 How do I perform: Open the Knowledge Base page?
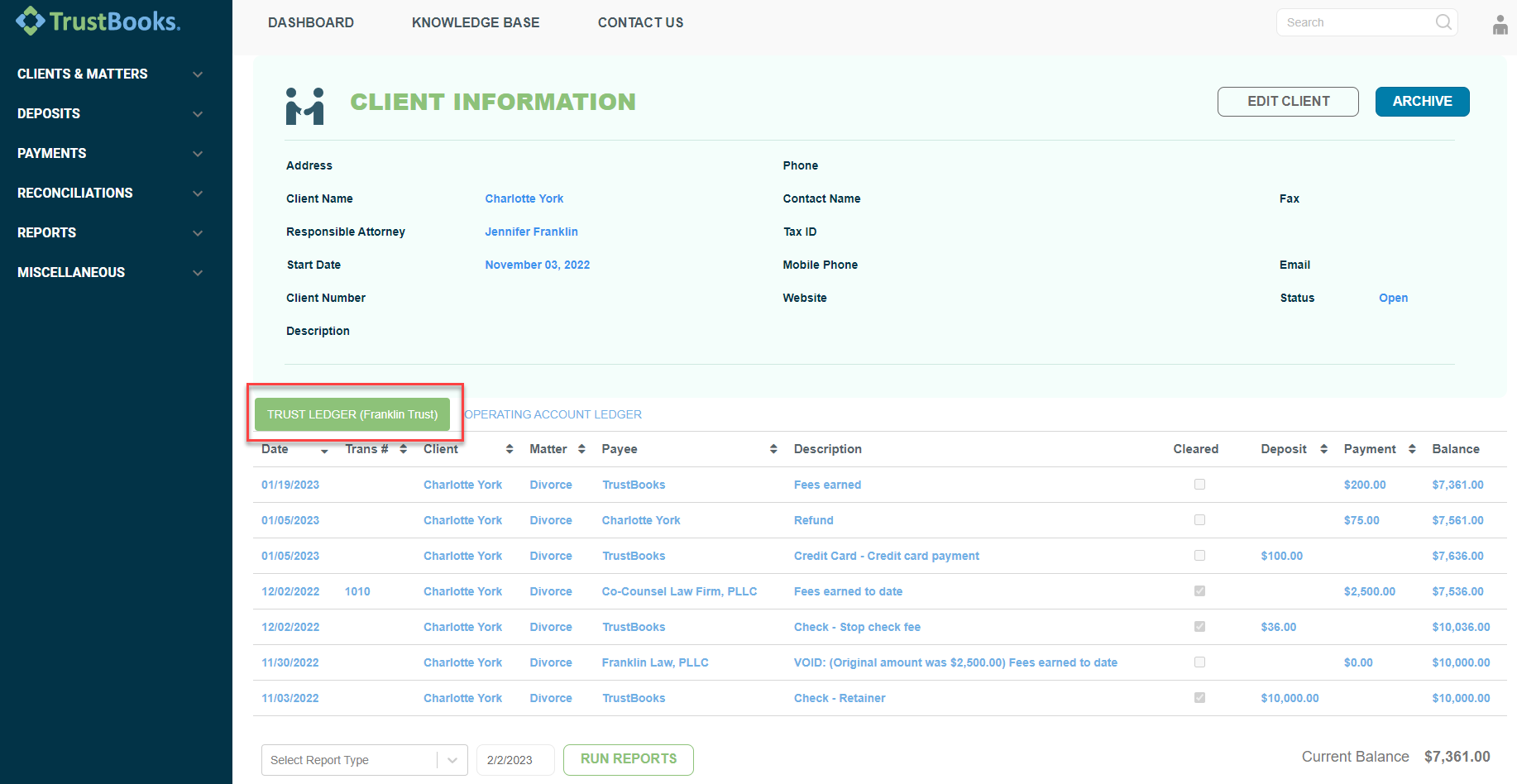476,23
